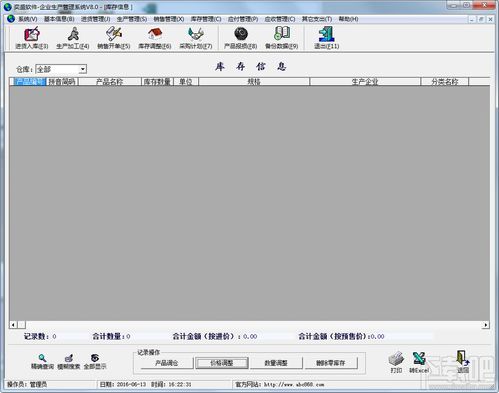The image size is (499, 393).
Task: Expand the 仓库 warehouse dropdown
Action: [x=82, y=69]
